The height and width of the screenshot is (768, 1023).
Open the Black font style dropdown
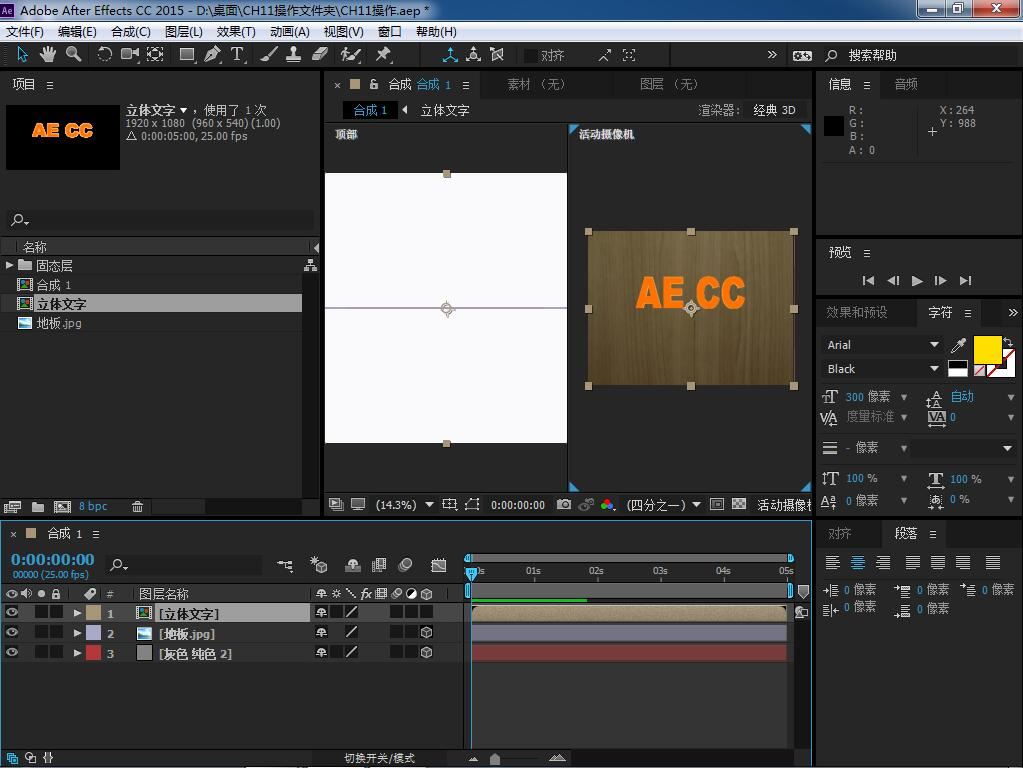point(880,369)
